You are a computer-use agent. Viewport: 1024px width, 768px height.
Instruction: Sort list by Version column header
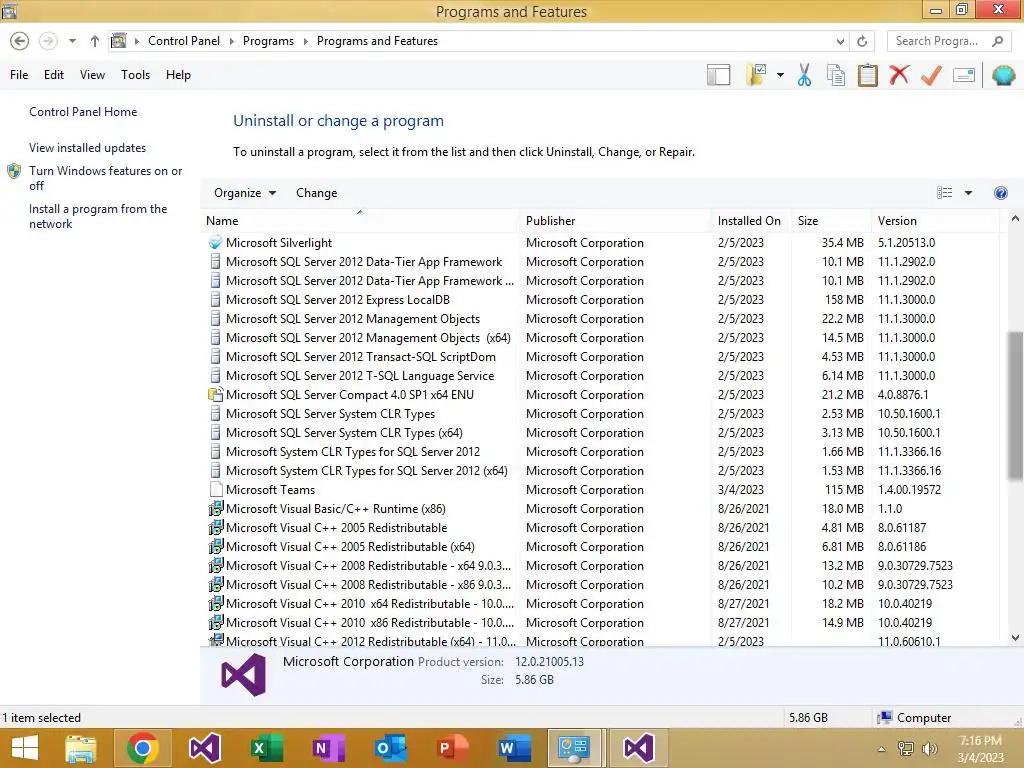point(935,221)
